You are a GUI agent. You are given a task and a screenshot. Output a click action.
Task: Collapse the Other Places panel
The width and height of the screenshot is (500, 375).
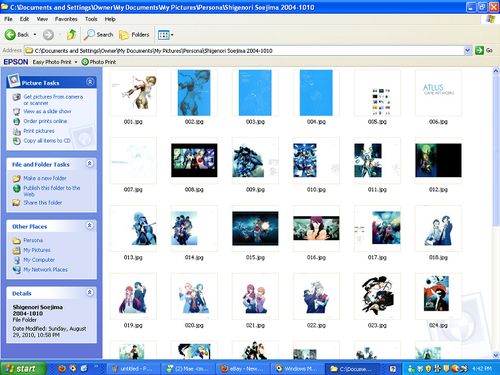pyautogui.click(x=90, y=225)
